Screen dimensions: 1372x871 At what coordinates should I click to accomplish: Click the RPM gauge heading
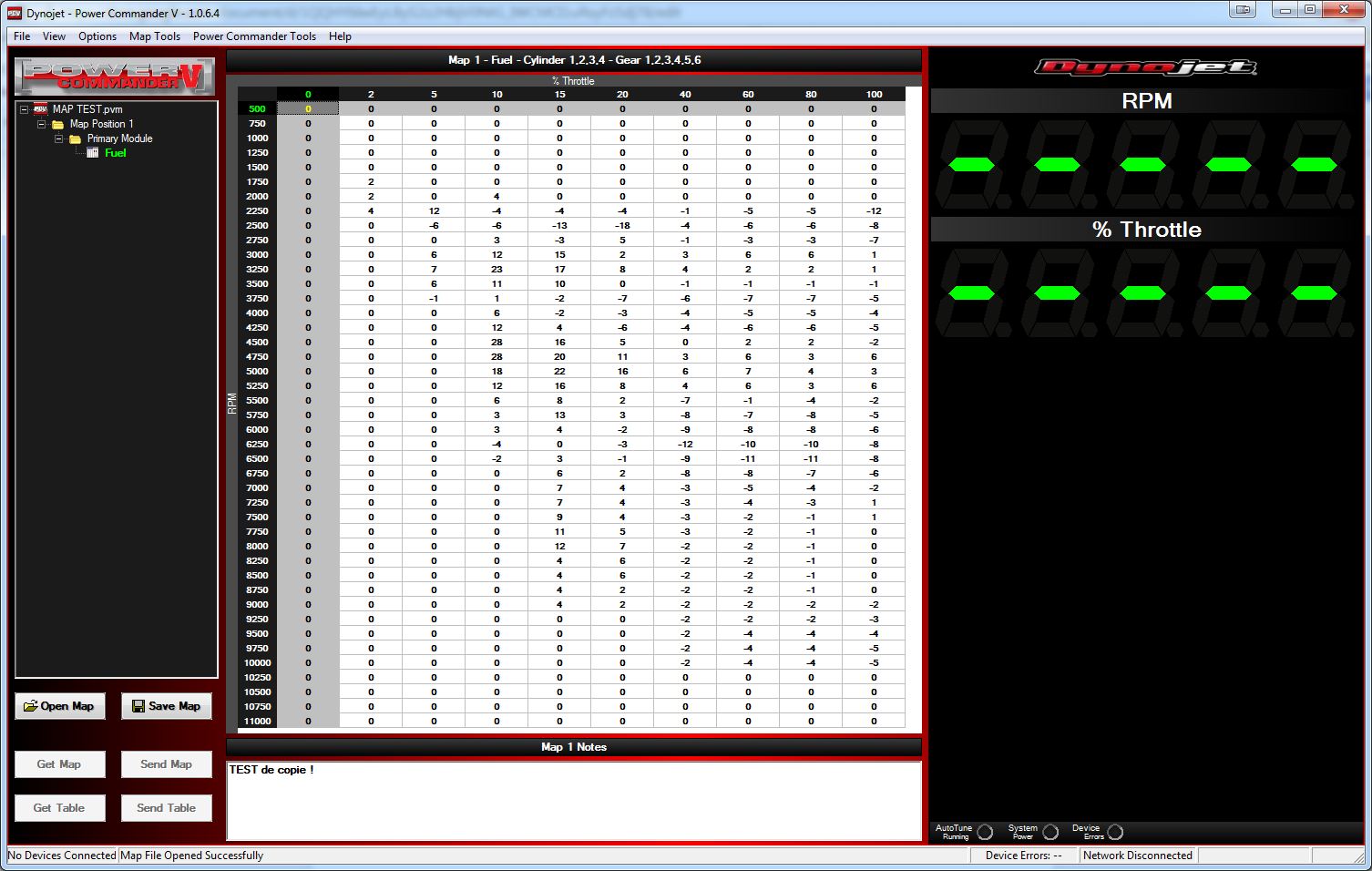point(1146,101)
